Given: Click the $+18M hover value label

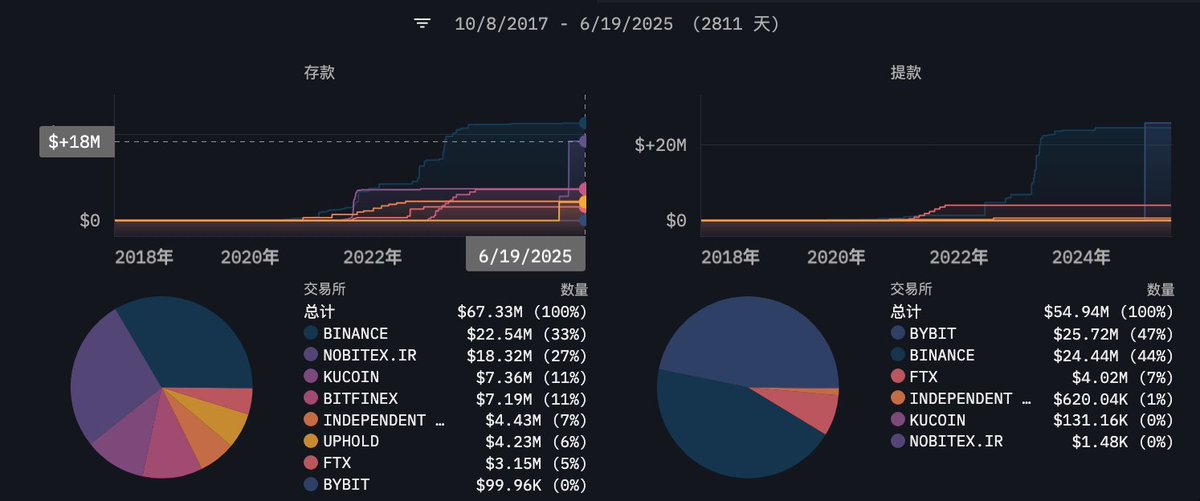Looking at the screenshot, I should (x=76, y=142).
